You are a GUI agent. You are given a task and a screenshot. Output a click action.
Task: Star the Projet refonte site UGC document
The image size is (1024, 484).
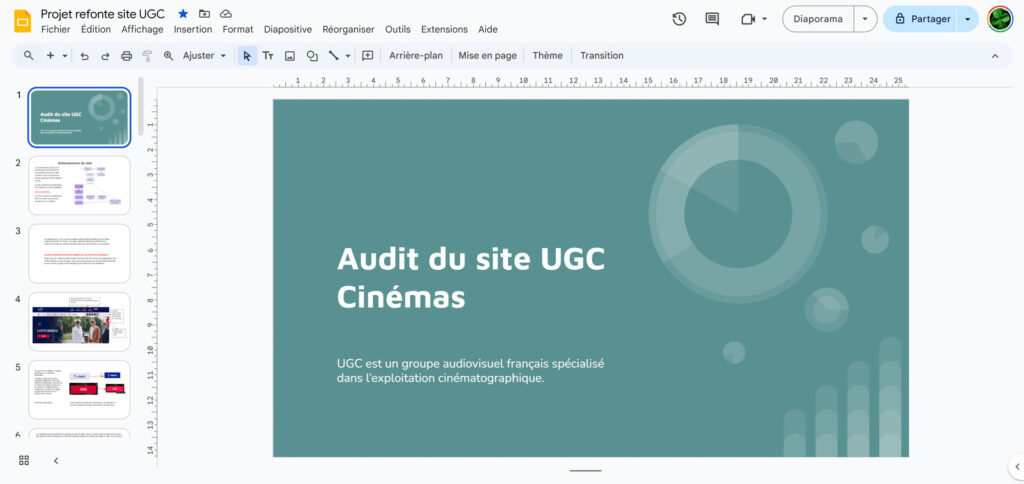click(184, 14)
